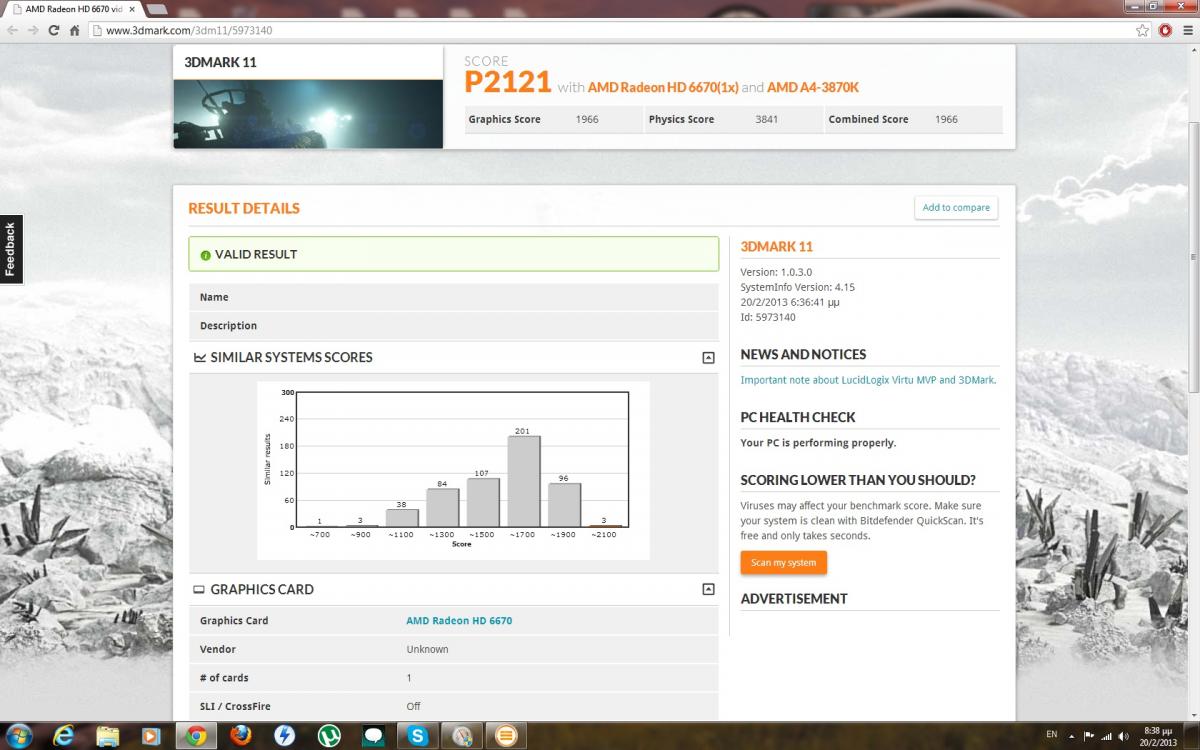Close the AMD Radeon HD 6670 tab

point(131,8)
